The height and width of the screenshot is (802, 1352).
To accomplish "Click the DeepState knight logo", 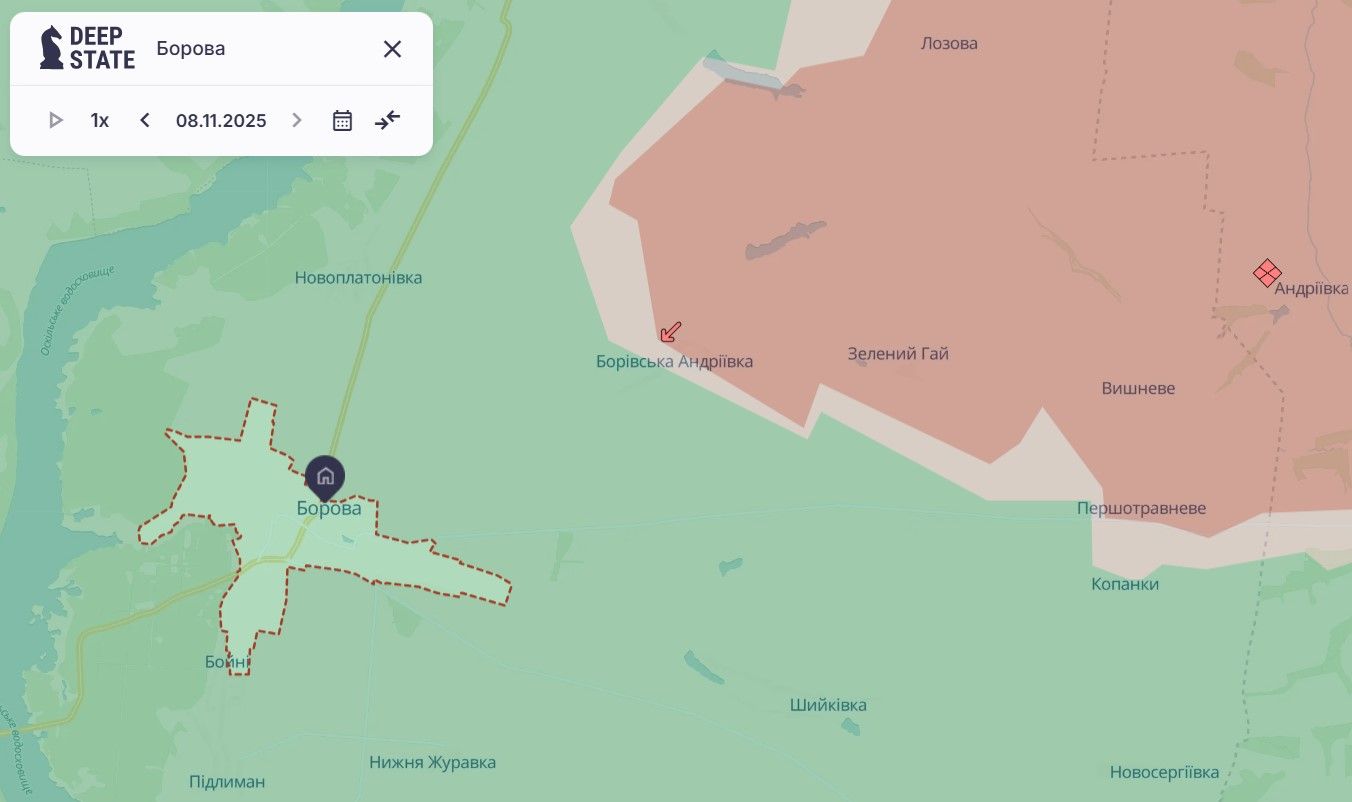I will [x=52, y=48].
